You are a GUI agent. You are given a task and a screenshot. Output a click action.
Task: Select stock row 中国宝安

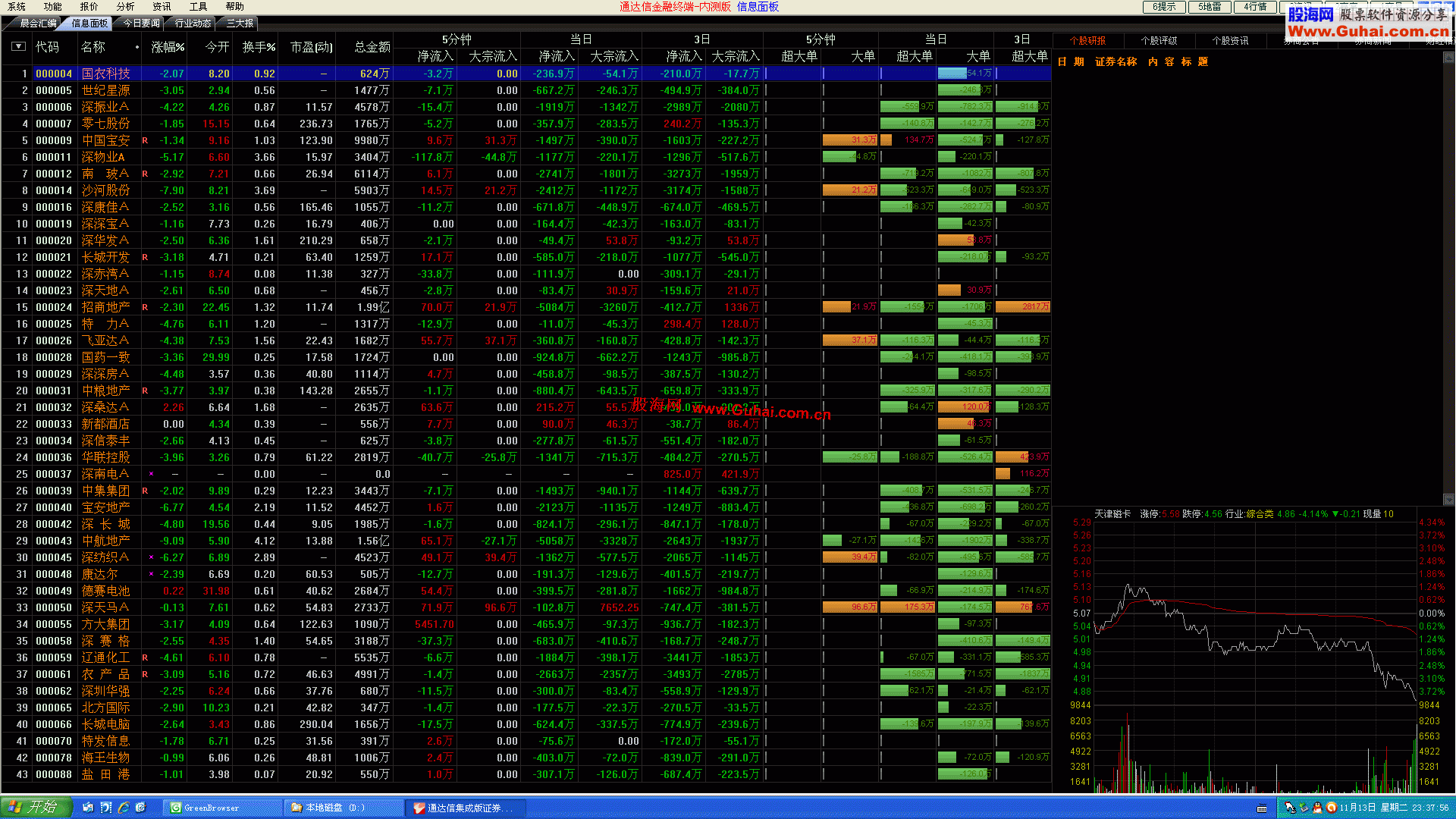(x=526, y=140)
